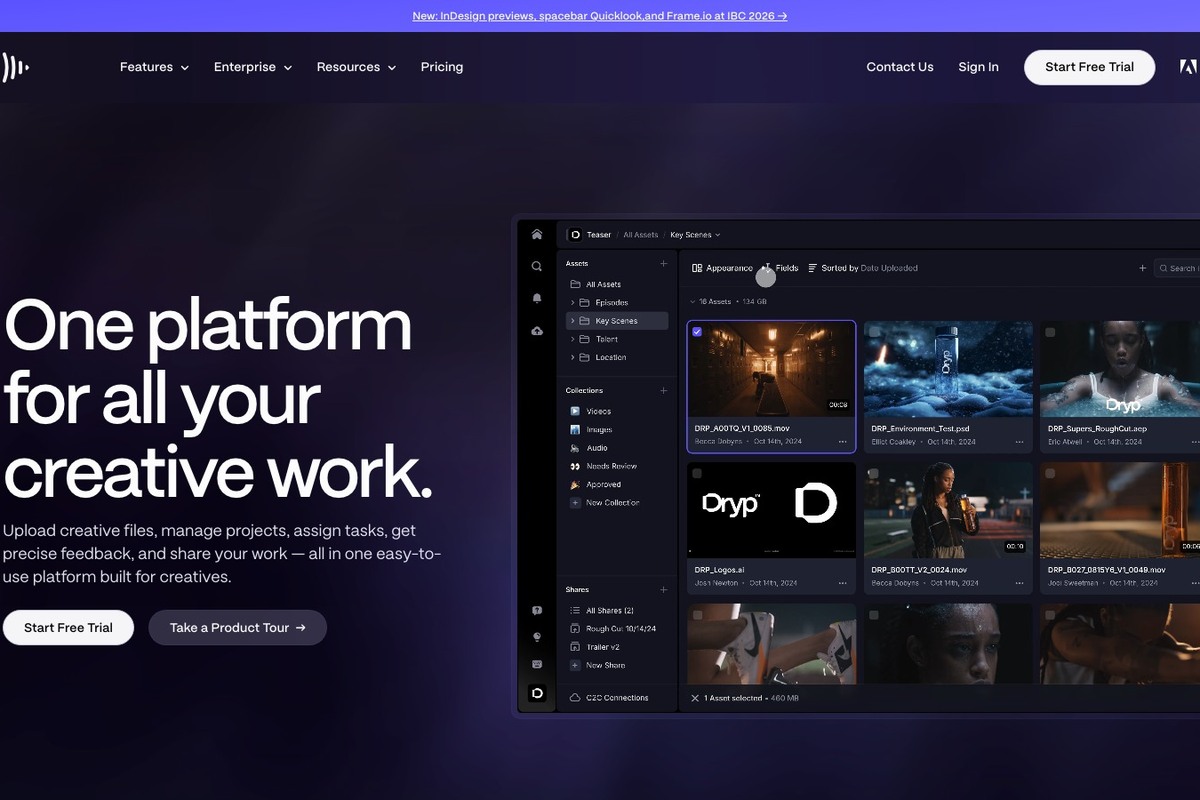
Task: Check the DRP_B00TT_V2_0024.mov checkbox
Action: pos(874,473)
